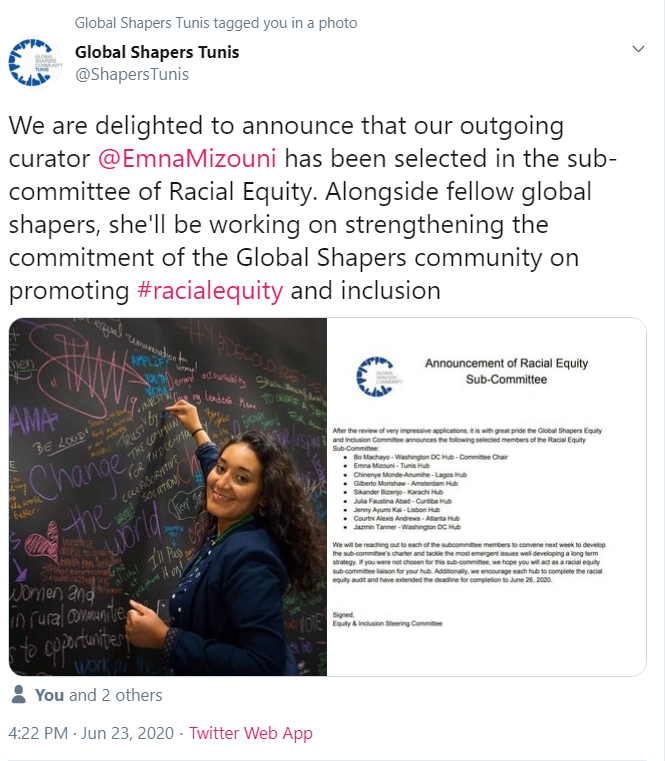Click the tagged people person icon
Image resolution: width=665 pixels, height=761 pixels.
point(19,695)
